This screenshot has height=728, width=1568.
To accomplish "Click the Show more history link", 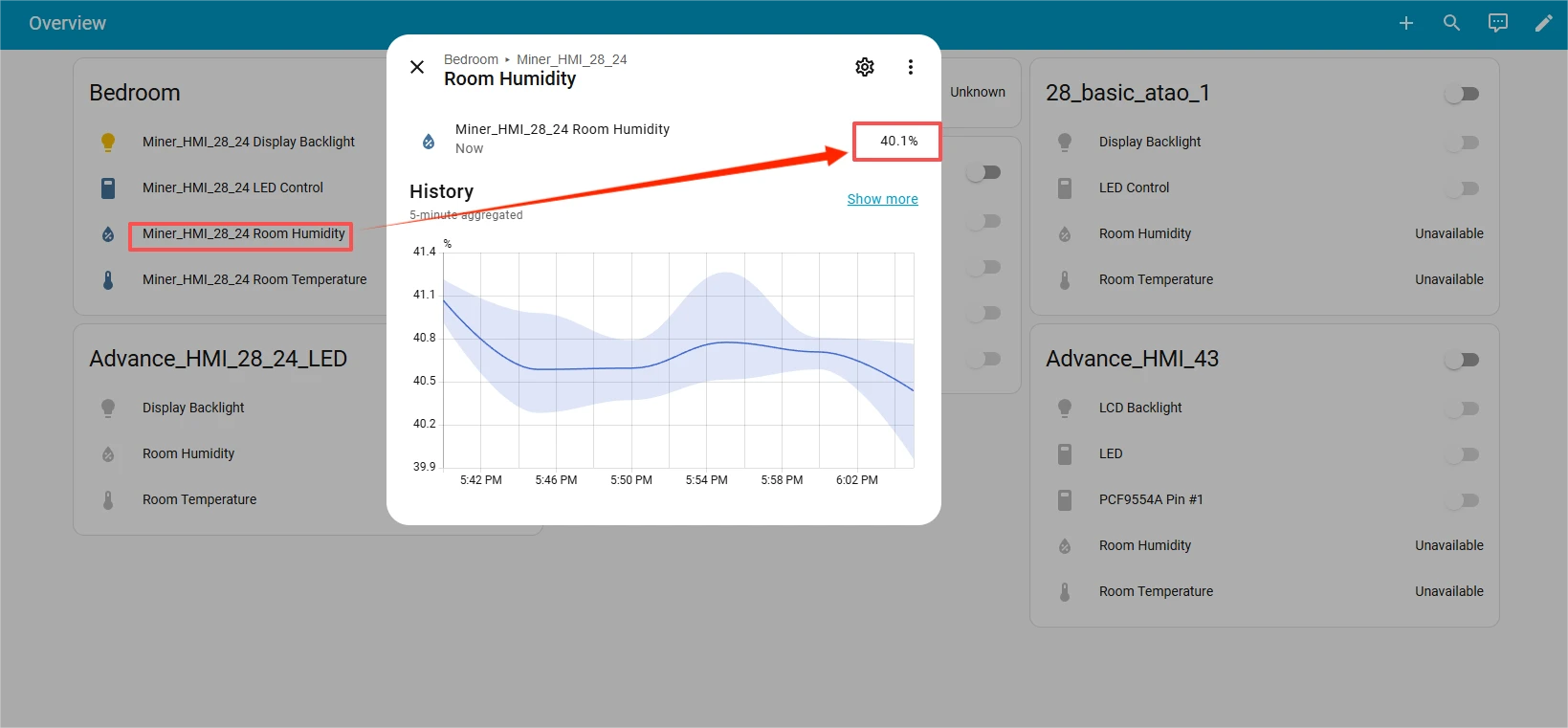I will [x=882, y=199].
